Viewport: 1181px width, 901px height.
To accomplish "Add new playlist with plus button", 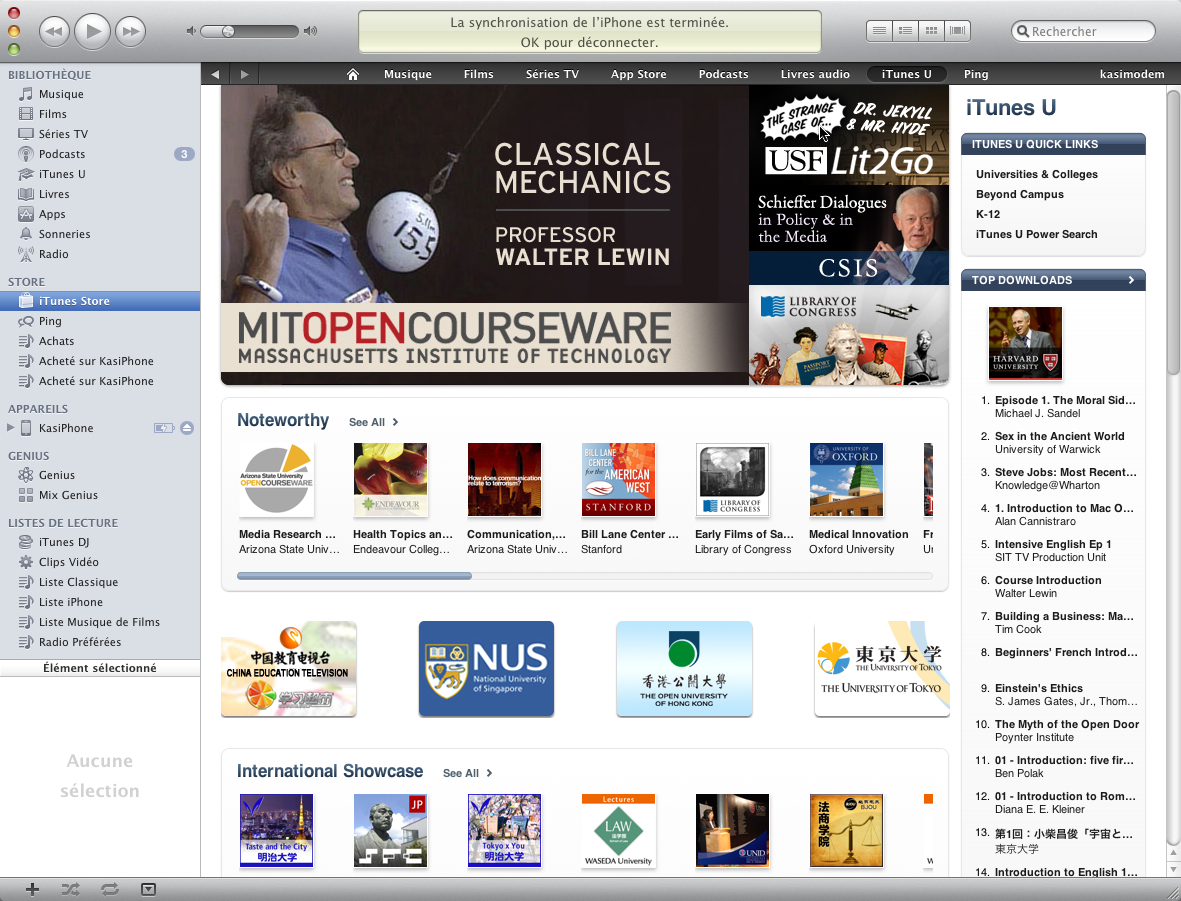I will click(x=32, y=890).
